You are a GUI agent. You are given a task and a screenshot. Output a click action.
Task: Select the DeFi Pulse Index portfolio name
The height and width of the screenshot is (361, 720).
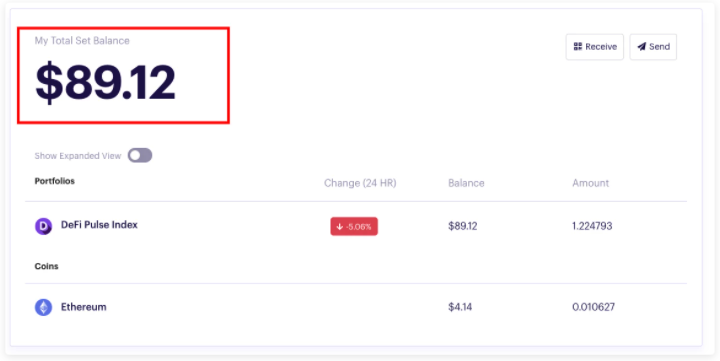(x=99, y=225)
